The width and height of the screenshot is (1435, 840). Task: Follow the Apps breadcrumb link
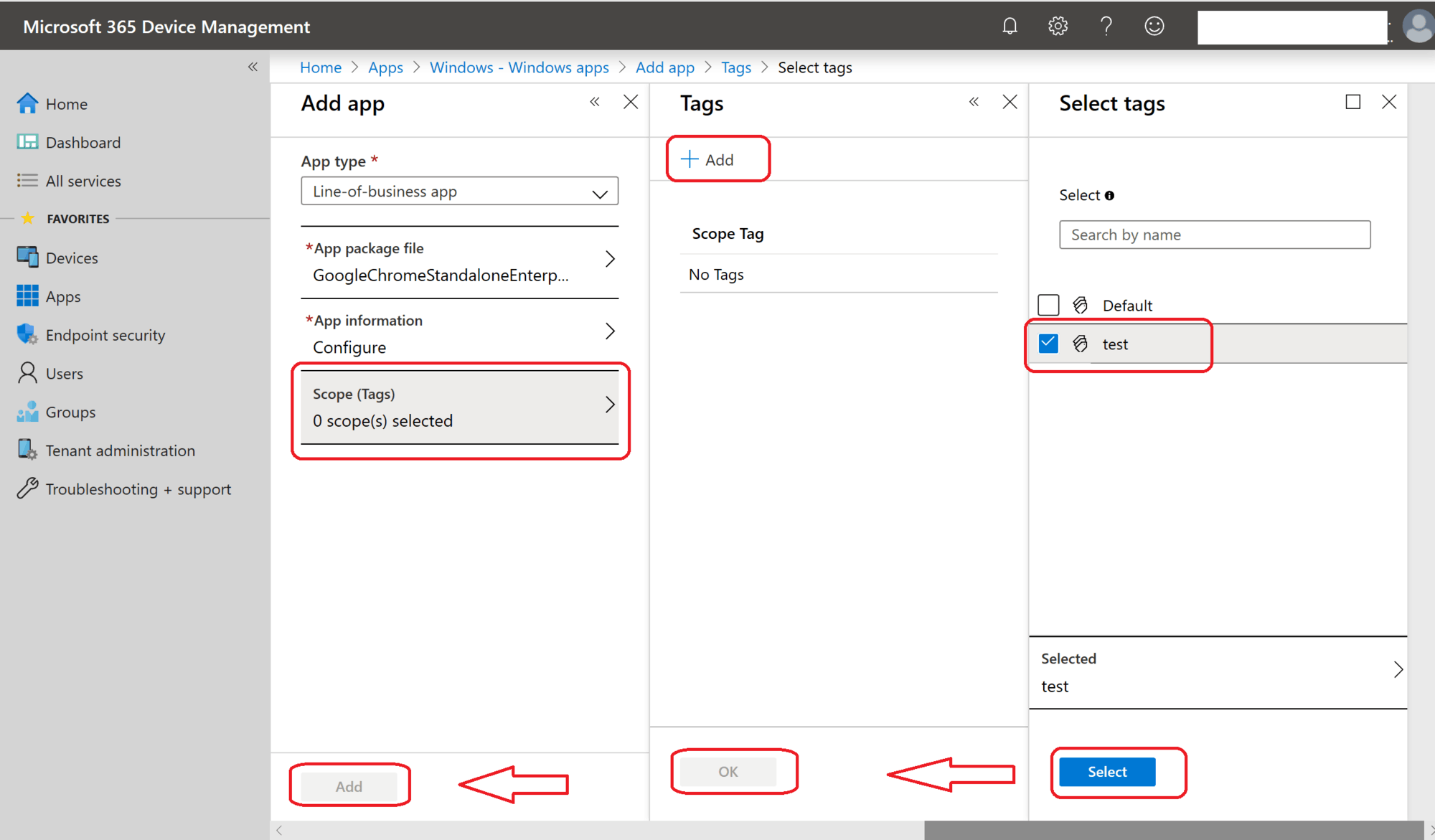pyautogui.click(x=385, y=67)
